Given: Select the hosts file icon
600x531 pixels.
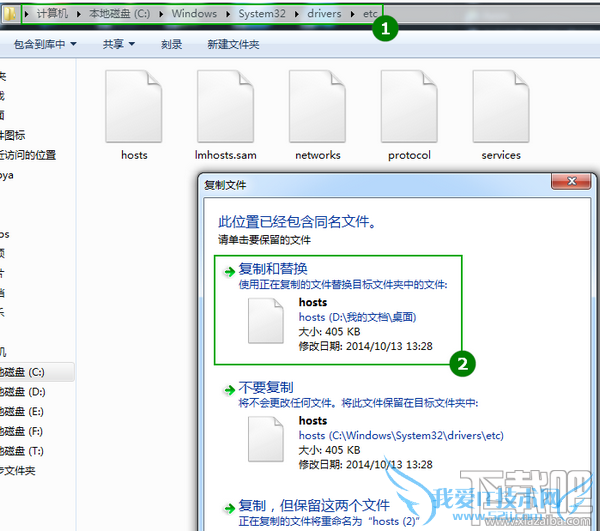Looking at the screenshot, I should pyautogui.click(x=134, y=106).
